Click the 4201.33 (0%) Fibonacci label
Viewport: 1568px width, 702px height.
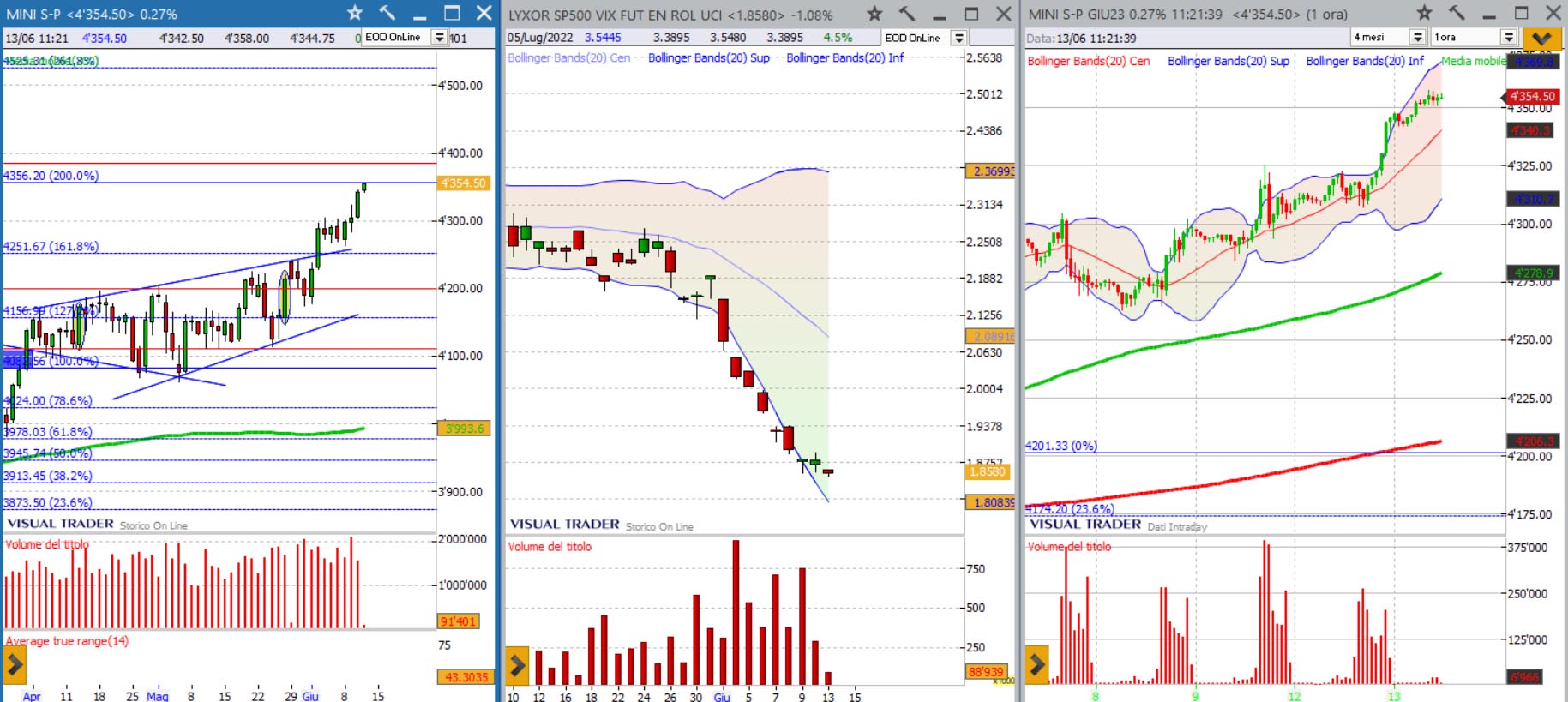pos(1061,446)
